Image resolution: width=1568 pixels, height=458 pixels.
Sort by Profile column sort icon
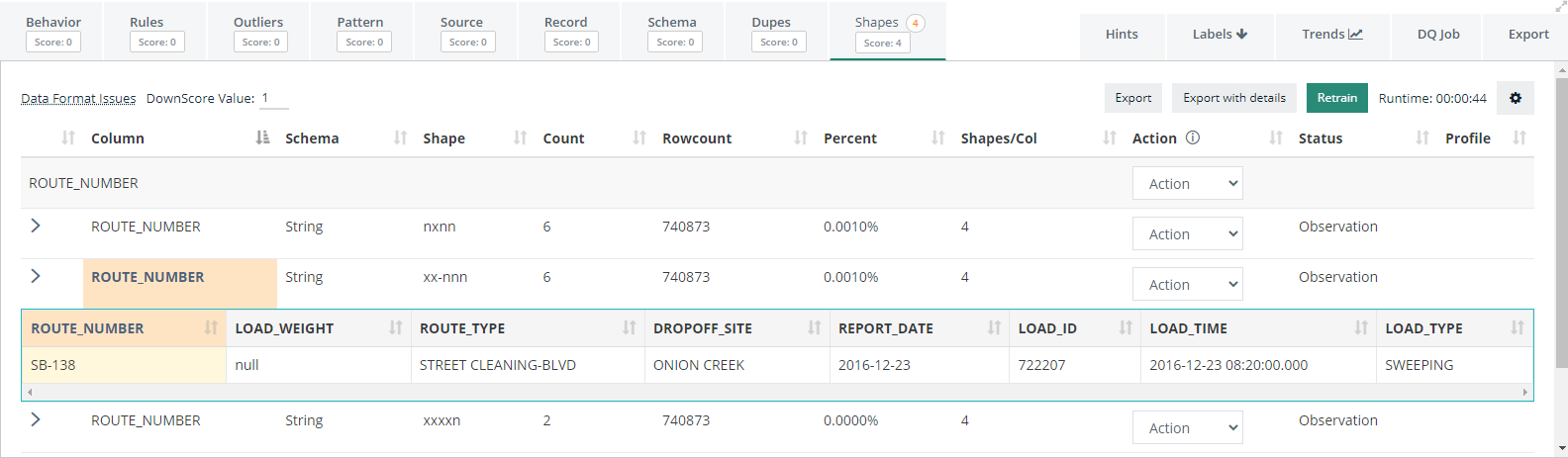(1519, 137)
